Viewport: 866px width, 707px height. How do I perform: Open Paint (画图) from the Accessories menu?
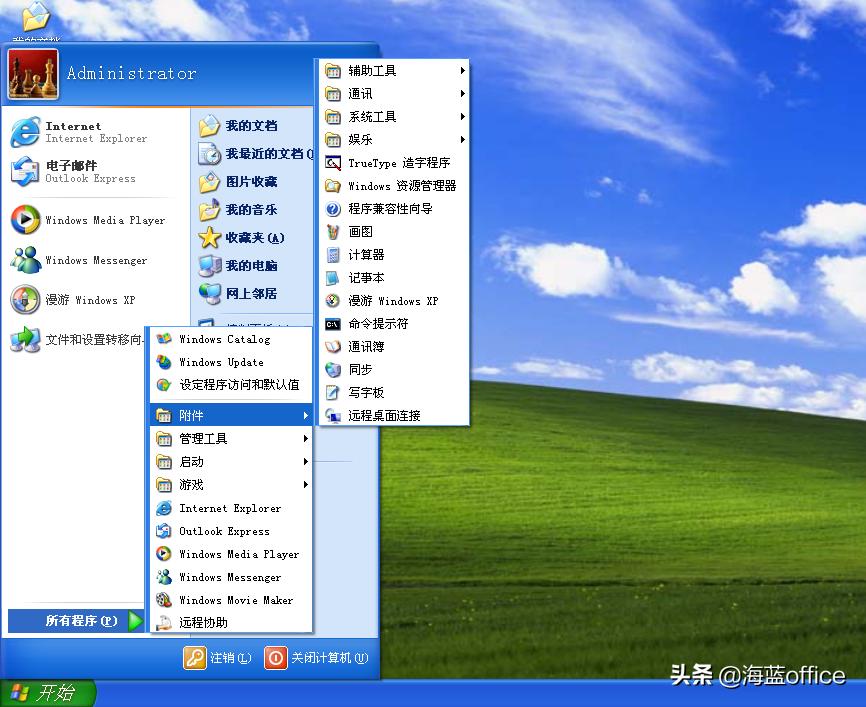[359, 232]
